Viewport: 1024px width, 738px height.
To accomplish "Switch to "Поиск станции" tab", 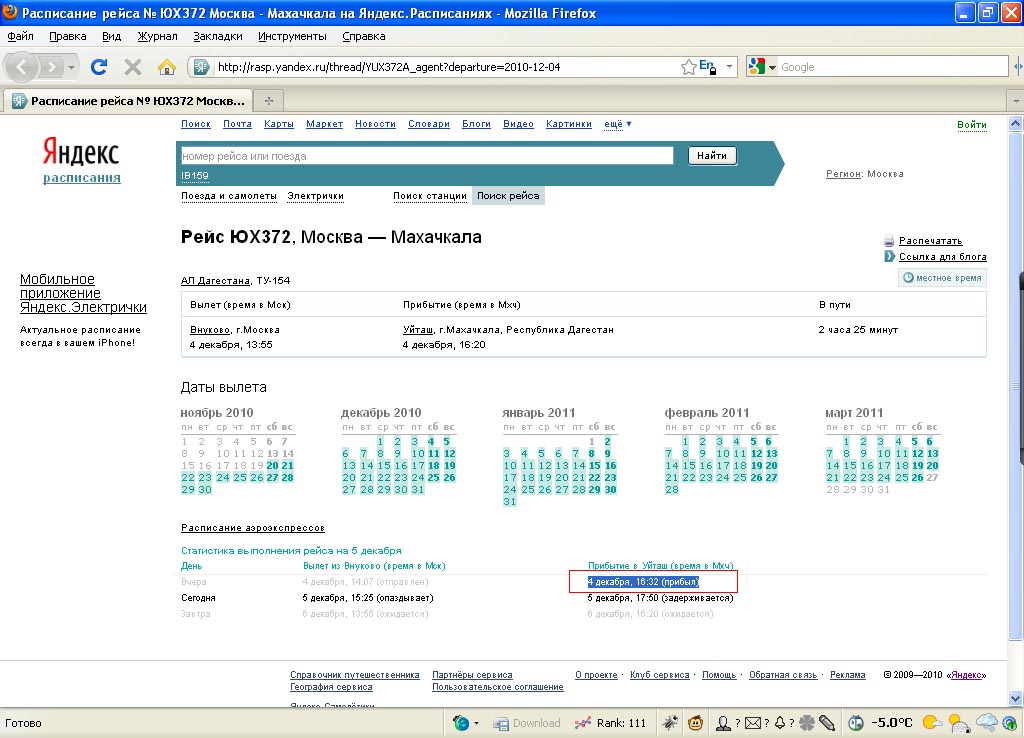I will pyautogui.click(x=430, y=196).
